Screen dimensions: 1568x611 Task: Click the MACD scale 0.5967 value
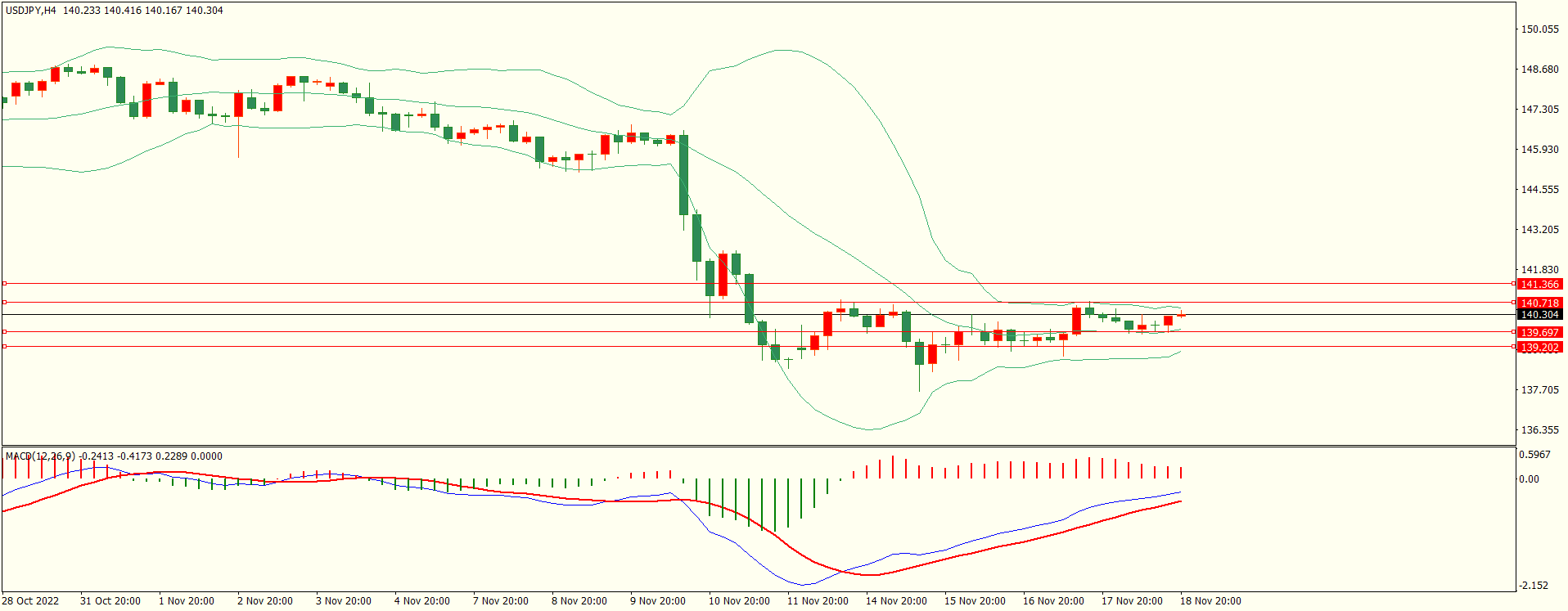[x=1534, y=455]
